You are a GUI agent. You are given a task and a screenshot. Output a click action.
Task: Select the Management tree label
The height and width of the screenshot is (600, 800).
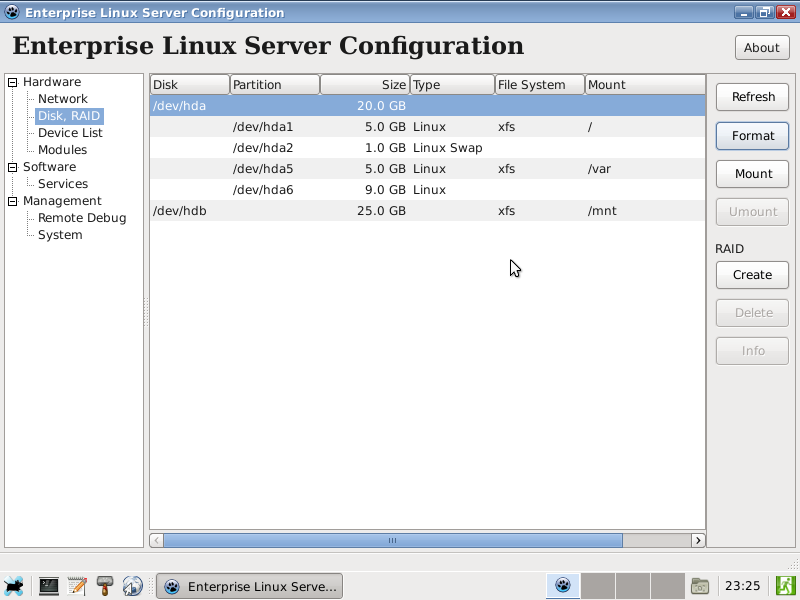click(62, 201)
